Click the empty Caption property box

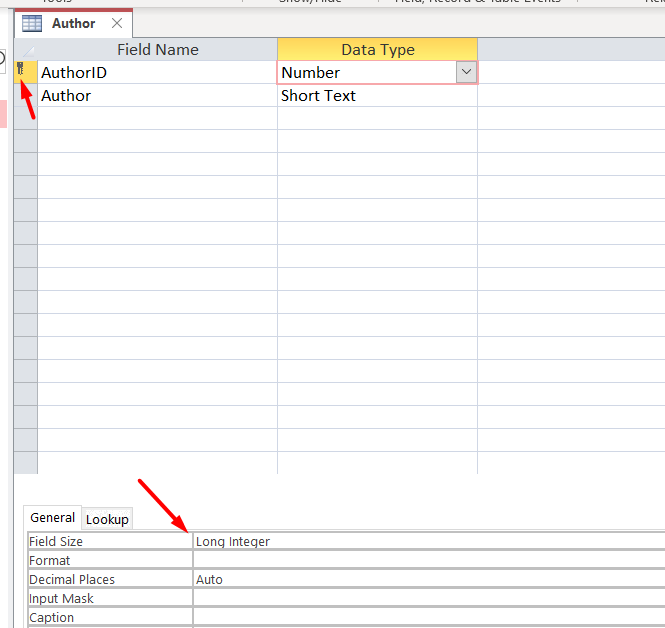[428, 617]
